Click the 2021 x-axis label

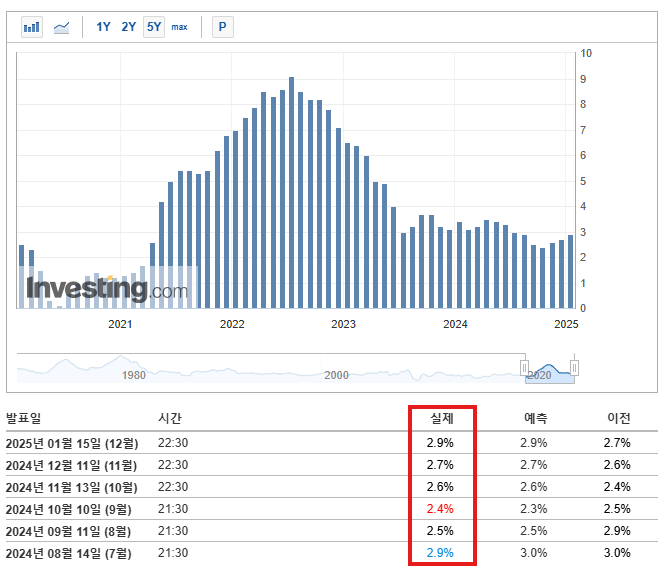pos(120,324)
